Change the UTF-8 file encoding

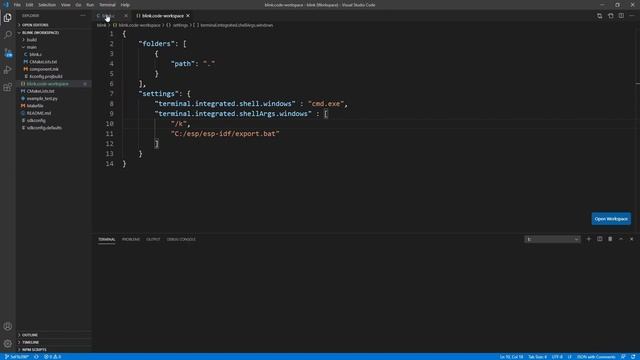click(557, 357)
